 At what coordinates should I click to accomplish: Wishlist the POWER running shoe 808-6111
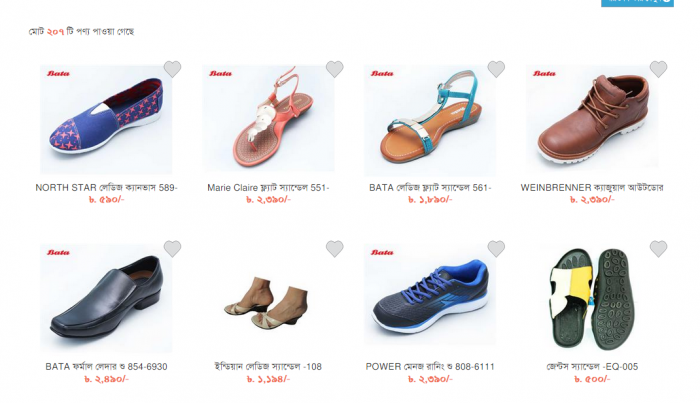tap(496, 249)
